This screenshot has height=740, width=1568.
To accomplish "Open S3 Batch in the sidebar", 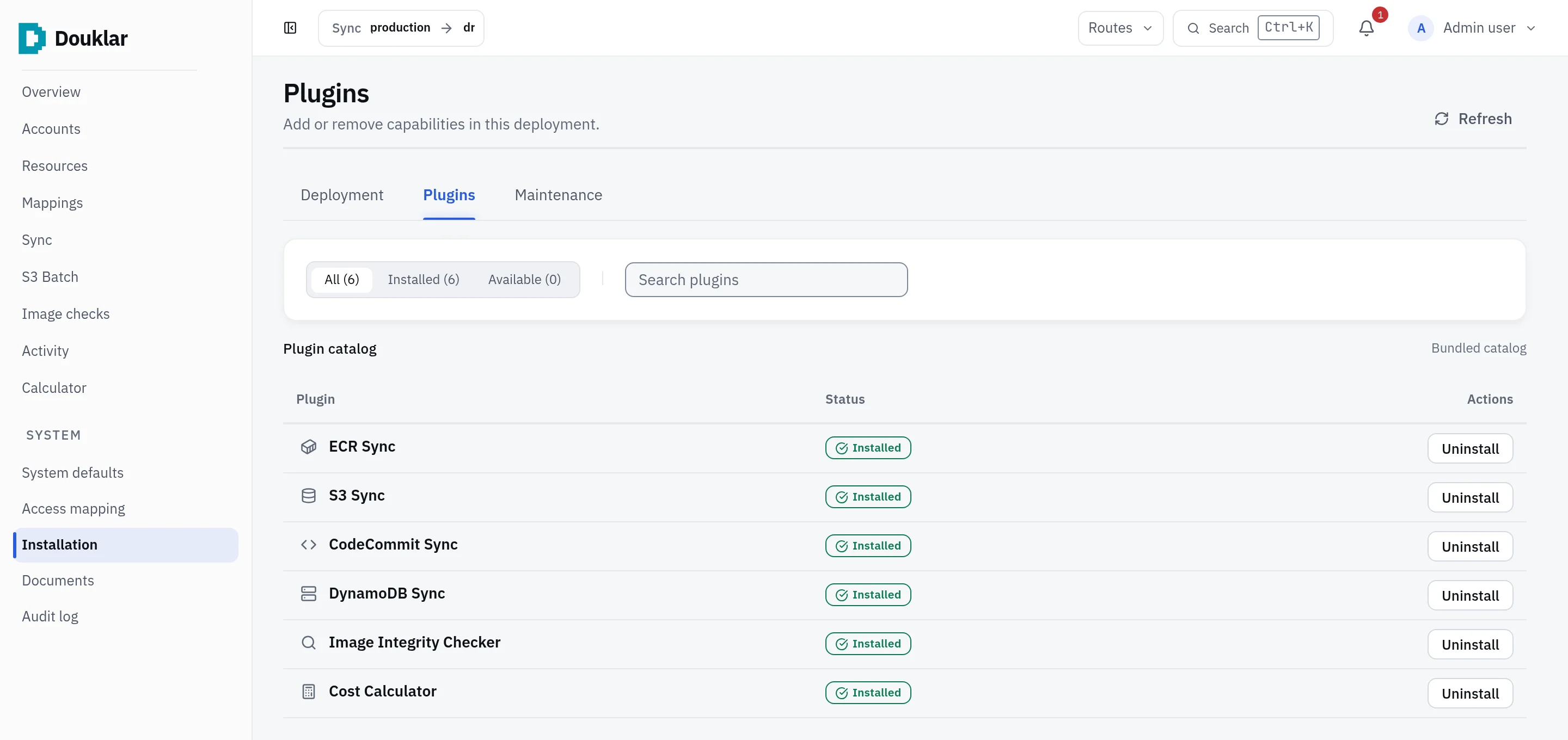I will (50, 277).
